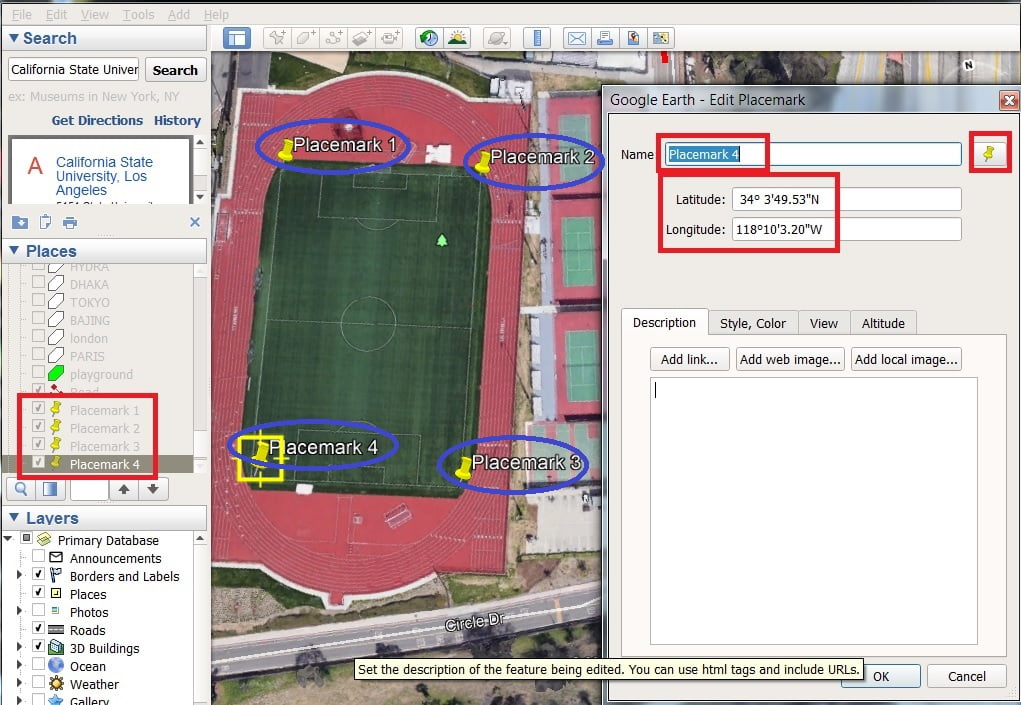Copy search results to clipboard icon
Screen dimensions: 1021x705
point(45,223)
